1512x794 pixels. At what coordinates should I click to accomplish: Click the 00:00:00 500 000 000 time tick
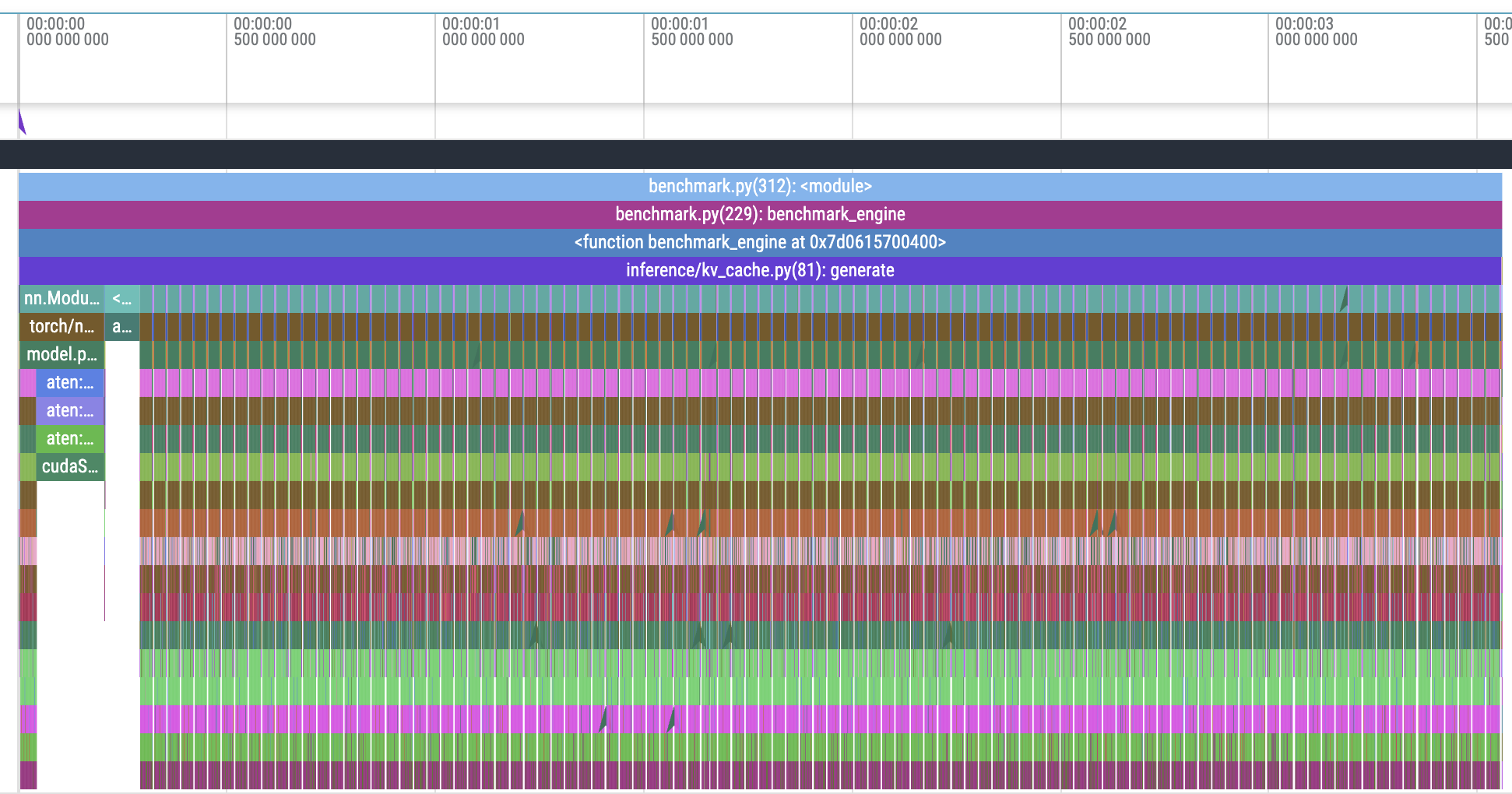(275, 32)
